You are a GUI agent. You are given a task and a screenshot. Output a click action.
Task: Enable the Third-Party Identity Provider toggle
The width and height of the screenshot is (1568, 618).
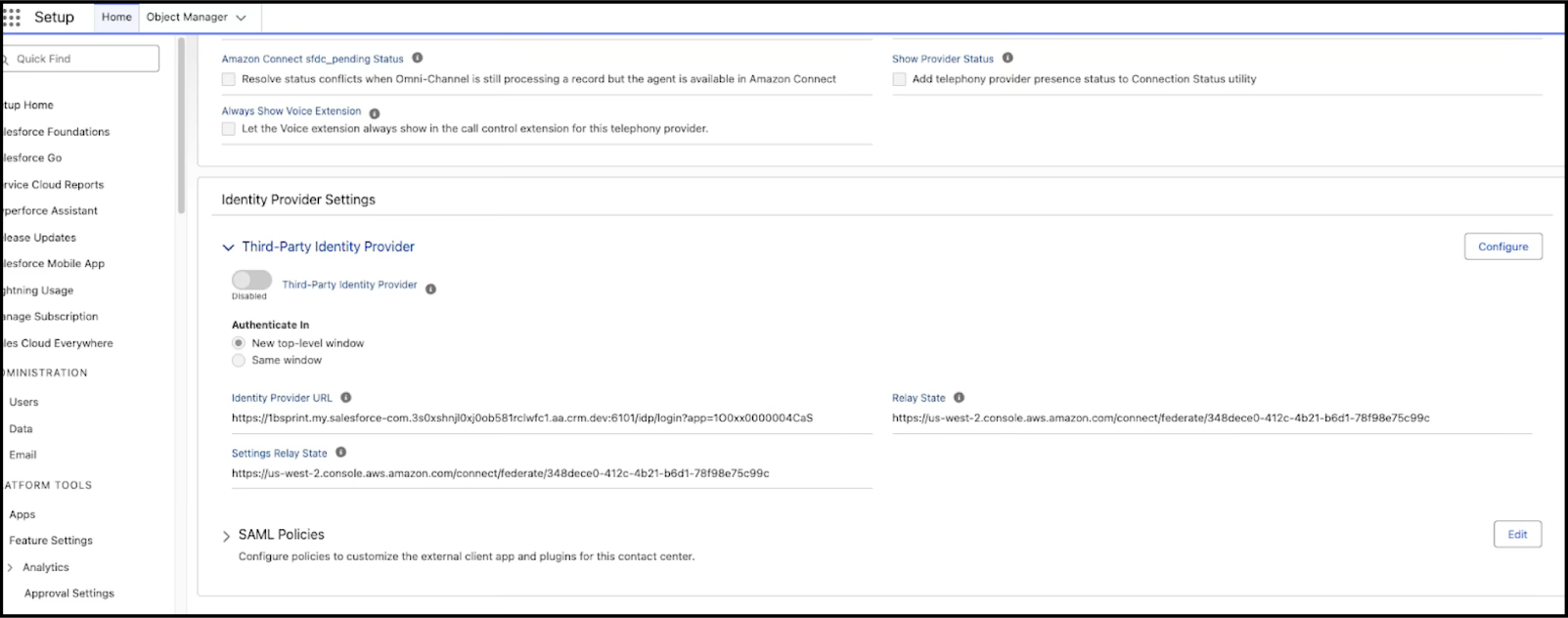(x=251, y=280)
